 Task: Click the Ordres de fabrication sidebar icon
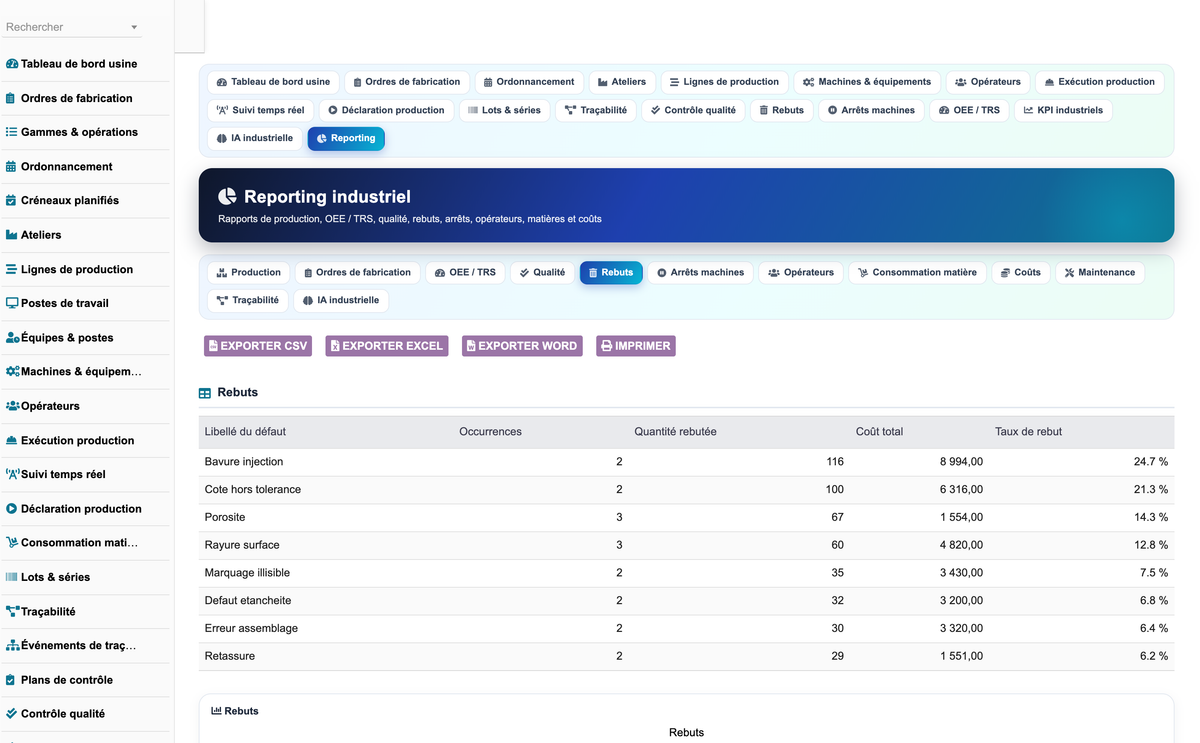(11, 98)
